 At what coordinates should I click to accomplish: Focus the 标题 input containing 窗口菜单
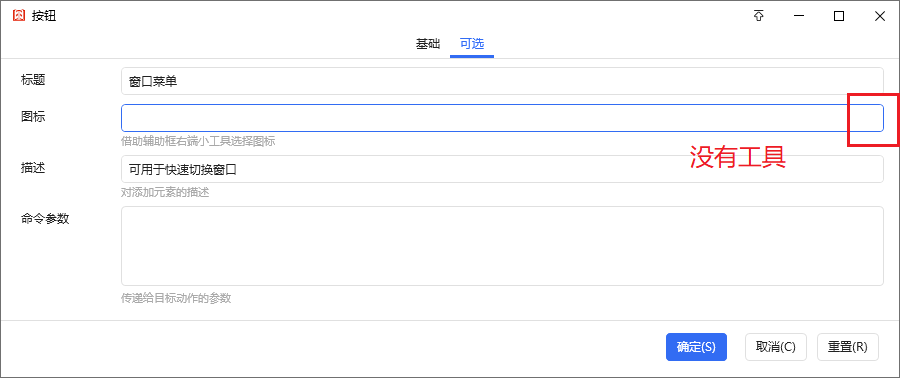tap(502, 81)
